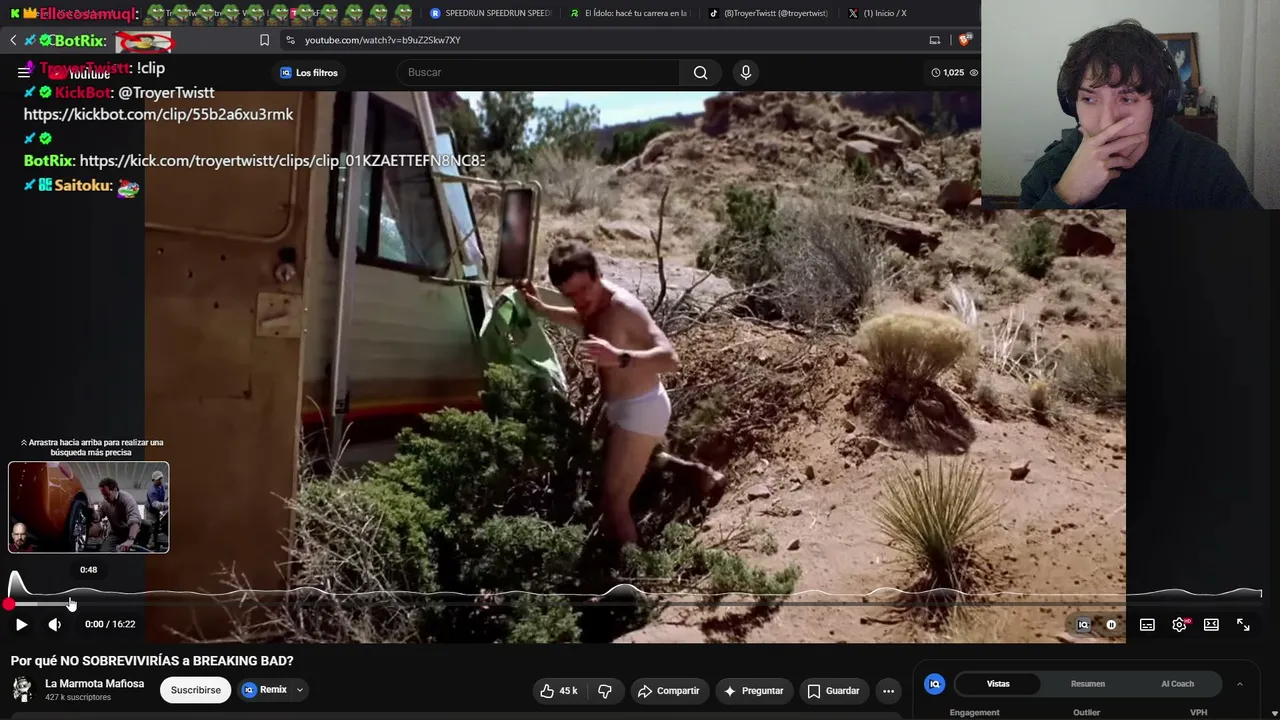Seek the video progress bar at 0:48
Viewport: 1280px width, 720px height.
pos(71,604)
